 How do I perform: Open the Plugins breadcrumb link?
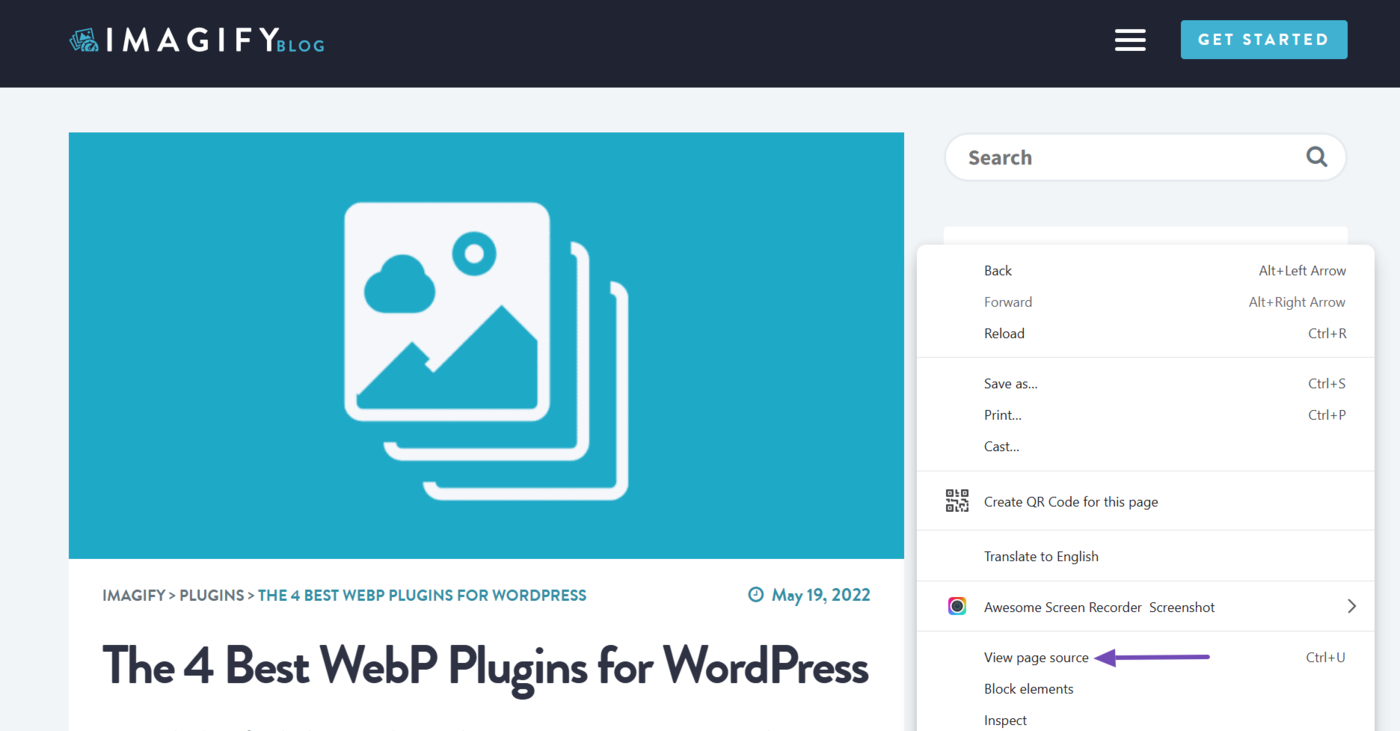point(212,595)
